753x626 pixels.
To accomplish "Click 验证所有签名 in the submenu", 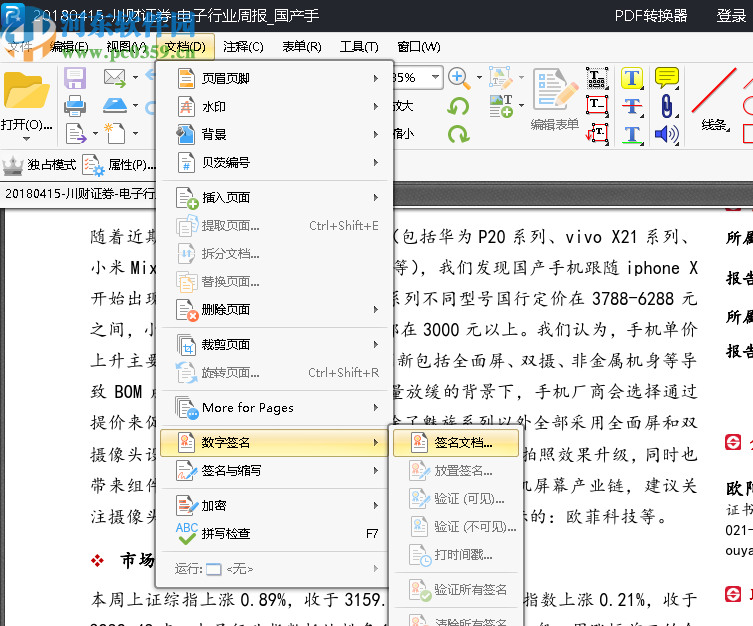I will point(456,590).
